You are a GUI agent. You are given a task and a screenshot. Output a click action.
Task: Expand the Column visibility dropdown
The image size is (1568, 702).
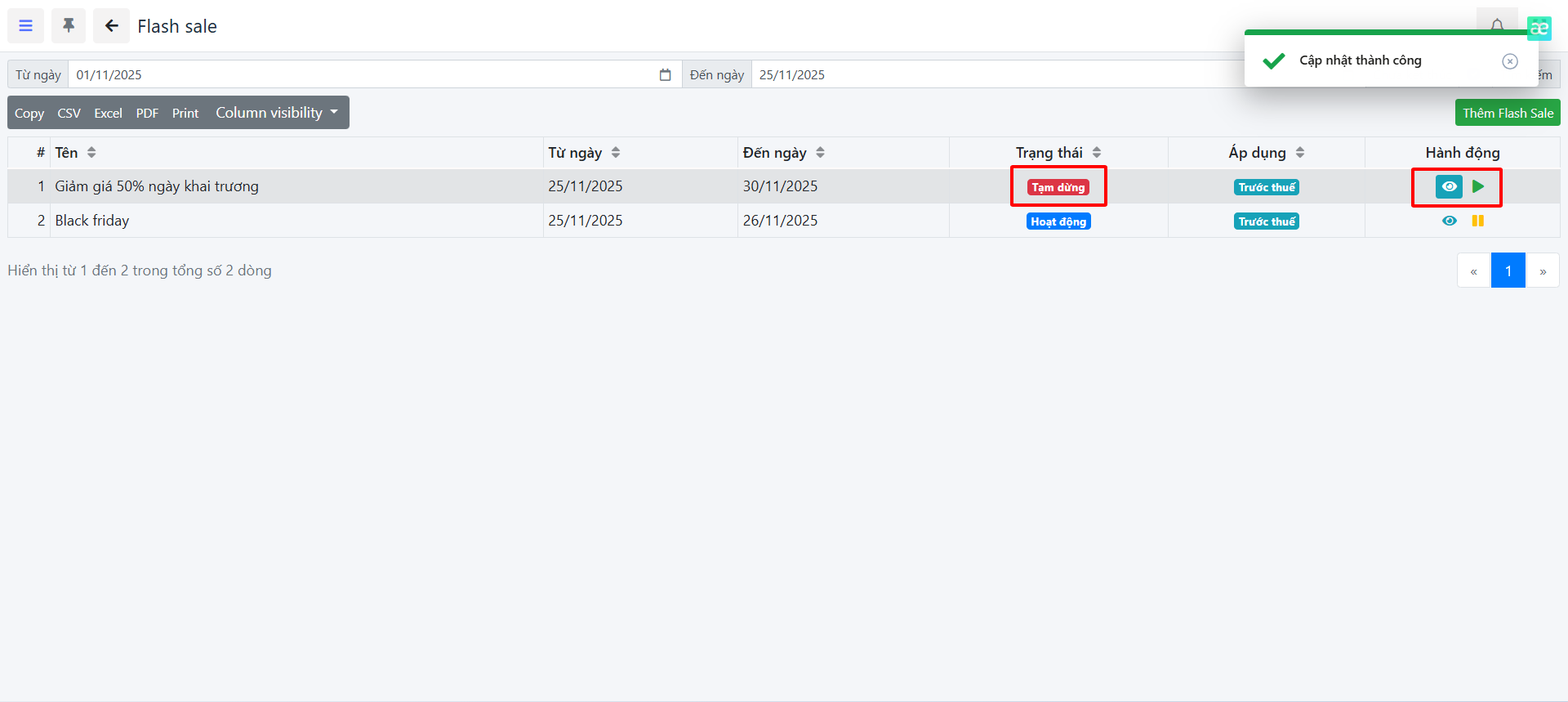[x=276, y=113]
